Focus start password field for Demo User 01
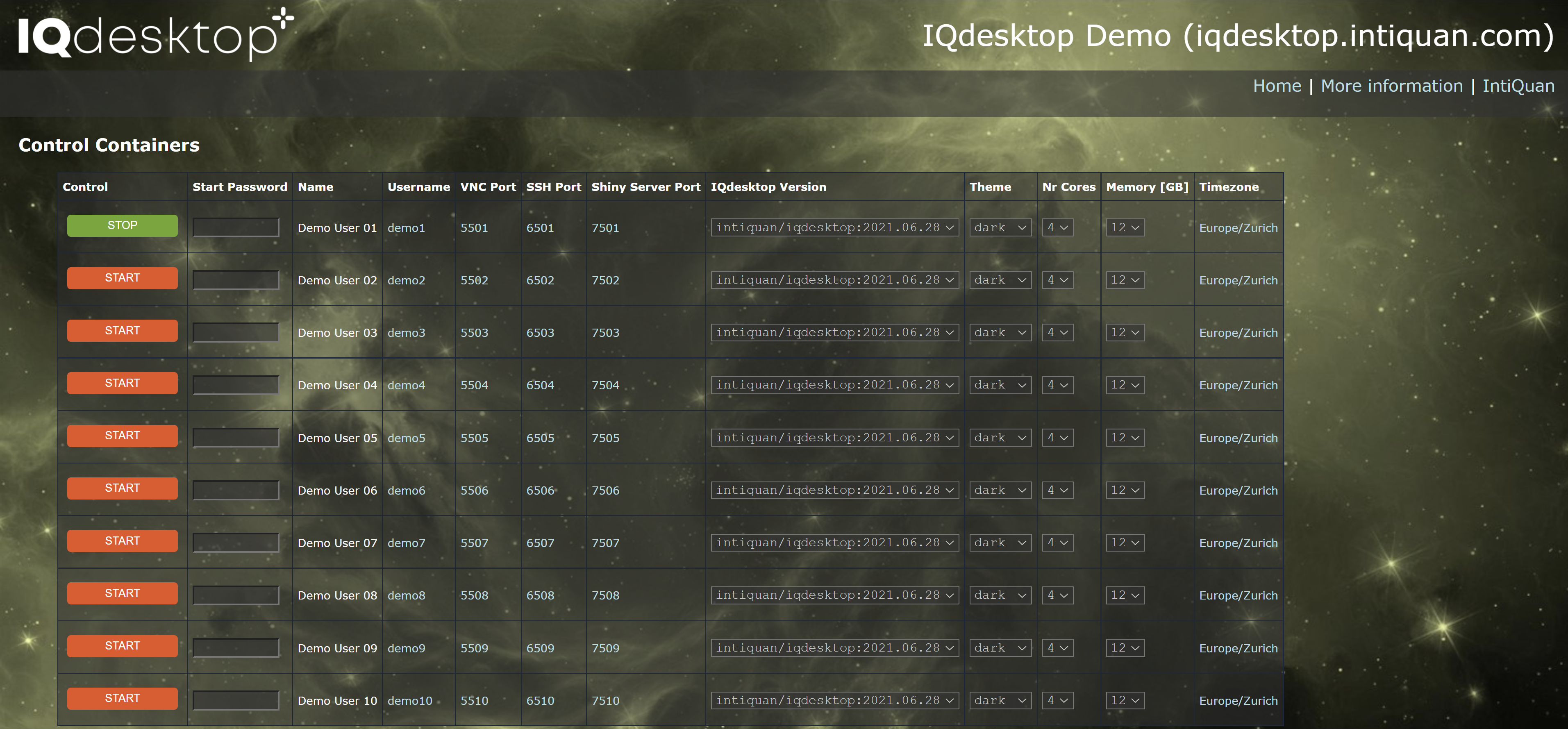Viewport: 1568px width, 729px height. pos(236,227)
